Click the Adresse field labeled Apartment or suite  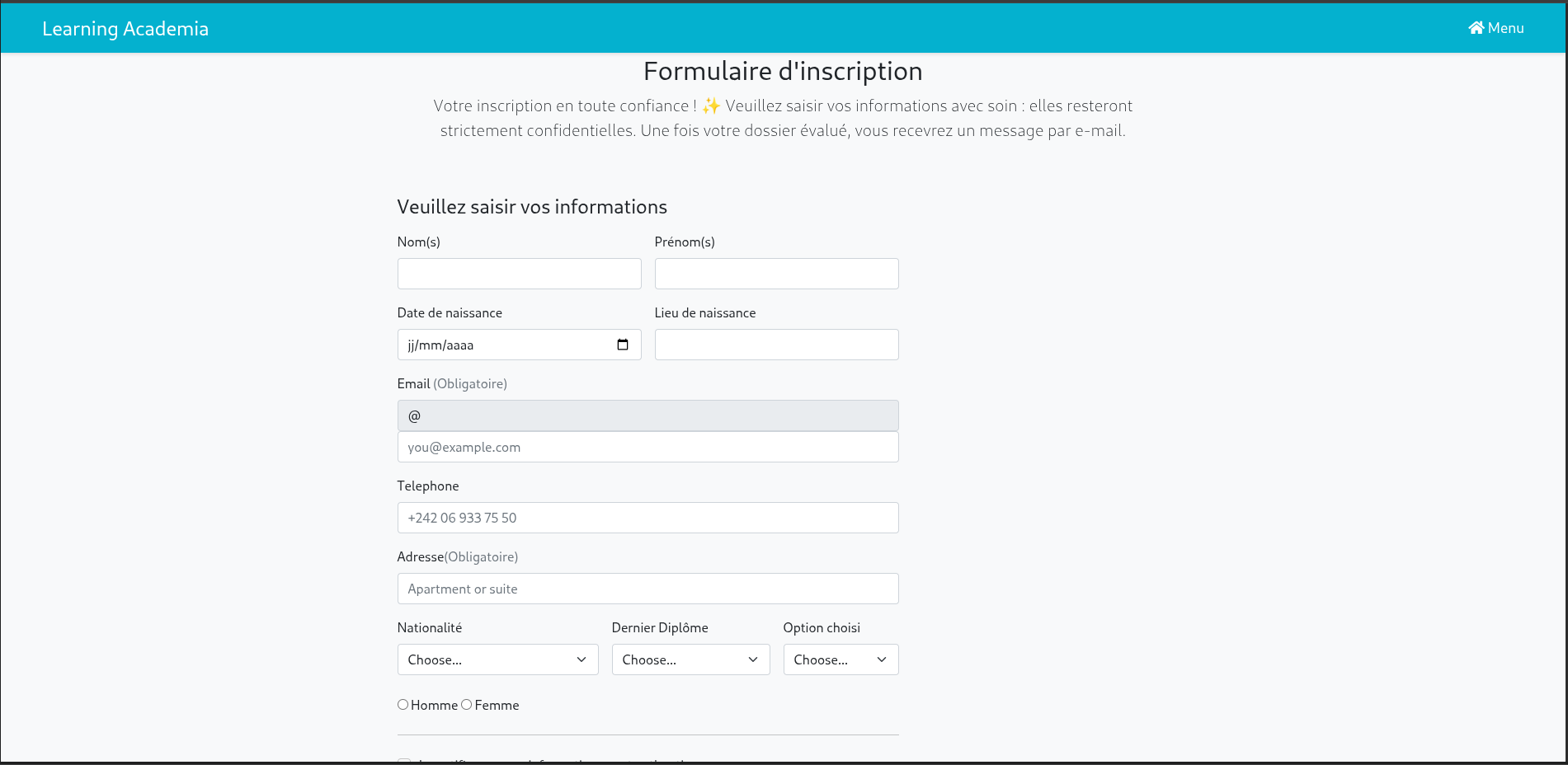tap(647, 589)
